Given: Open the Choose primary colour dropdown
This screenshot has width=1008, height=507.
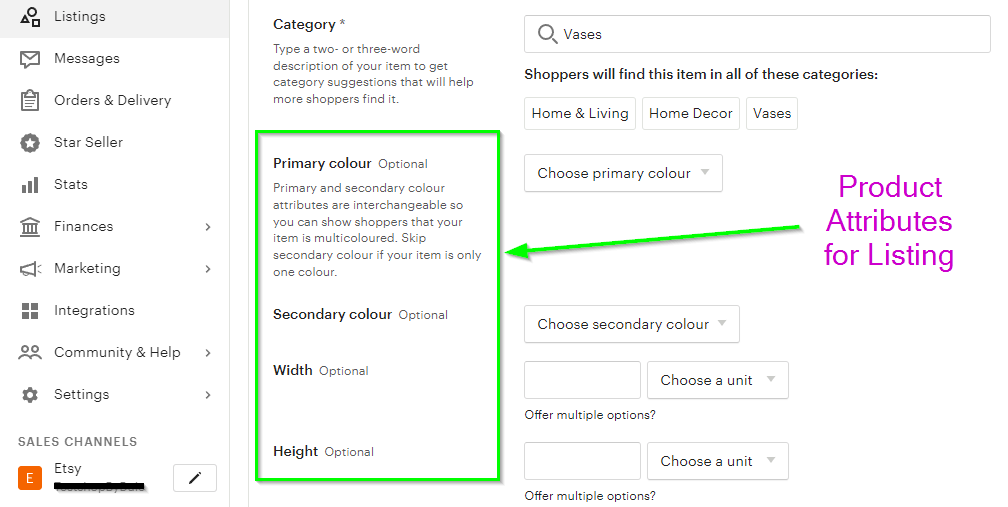Looking at the screenshot, I should tap(623, 173).
